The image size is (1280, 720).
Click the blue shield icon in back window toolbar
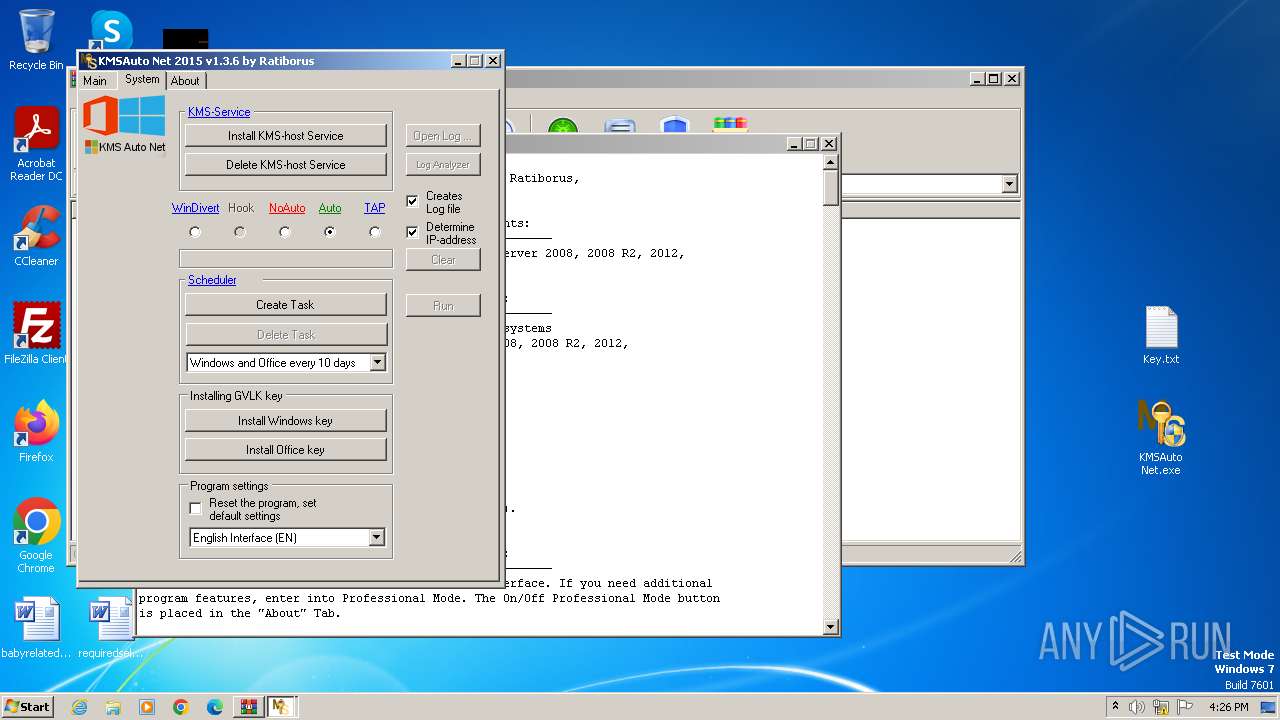[675, 127]
